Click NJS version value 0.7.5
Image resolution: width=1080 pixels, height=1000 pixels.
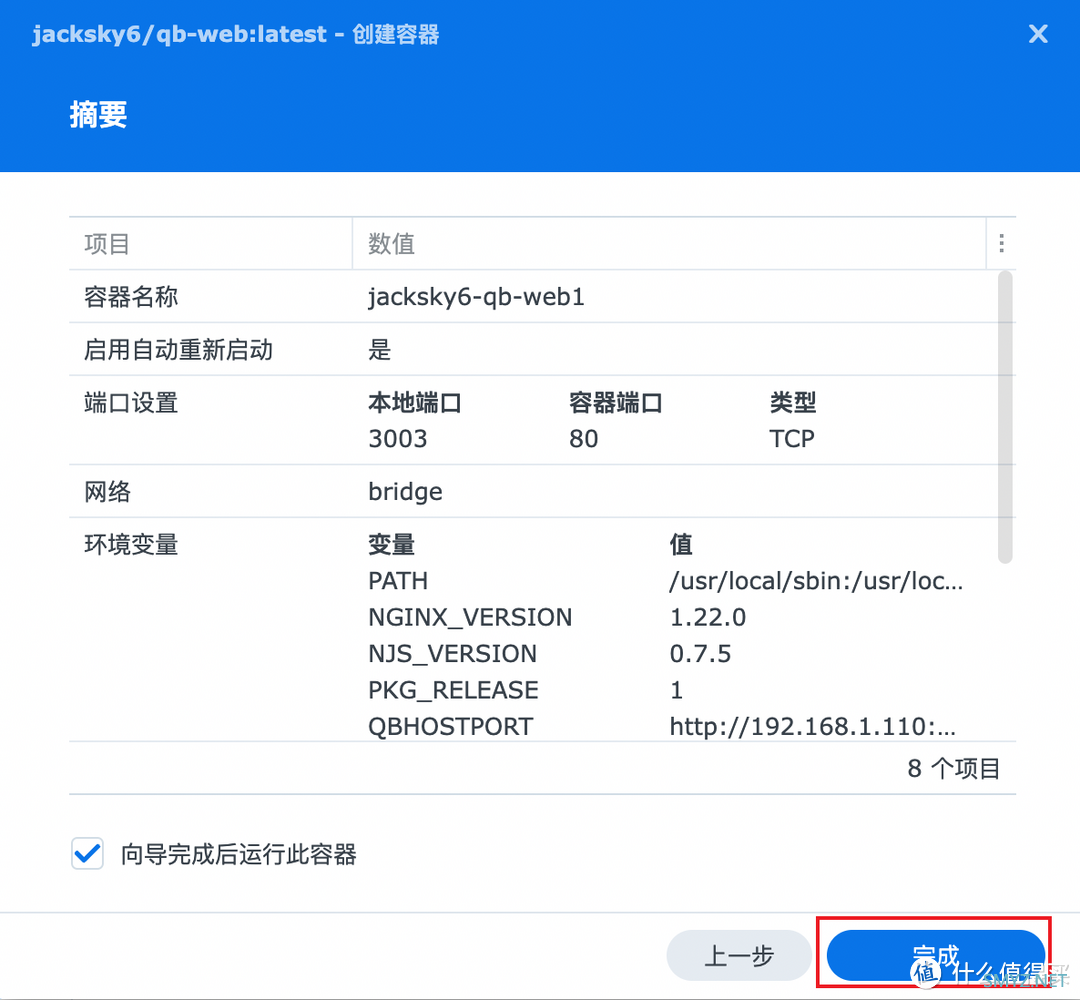point(700,654)
